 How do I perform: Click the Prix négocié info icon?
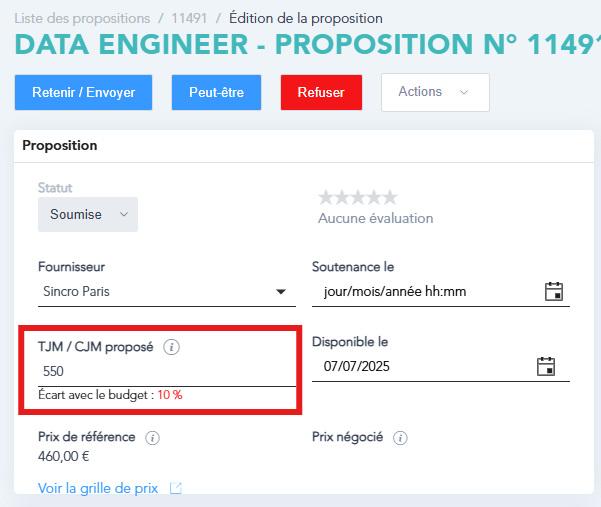pyautogui.click(x=400, y=438)
